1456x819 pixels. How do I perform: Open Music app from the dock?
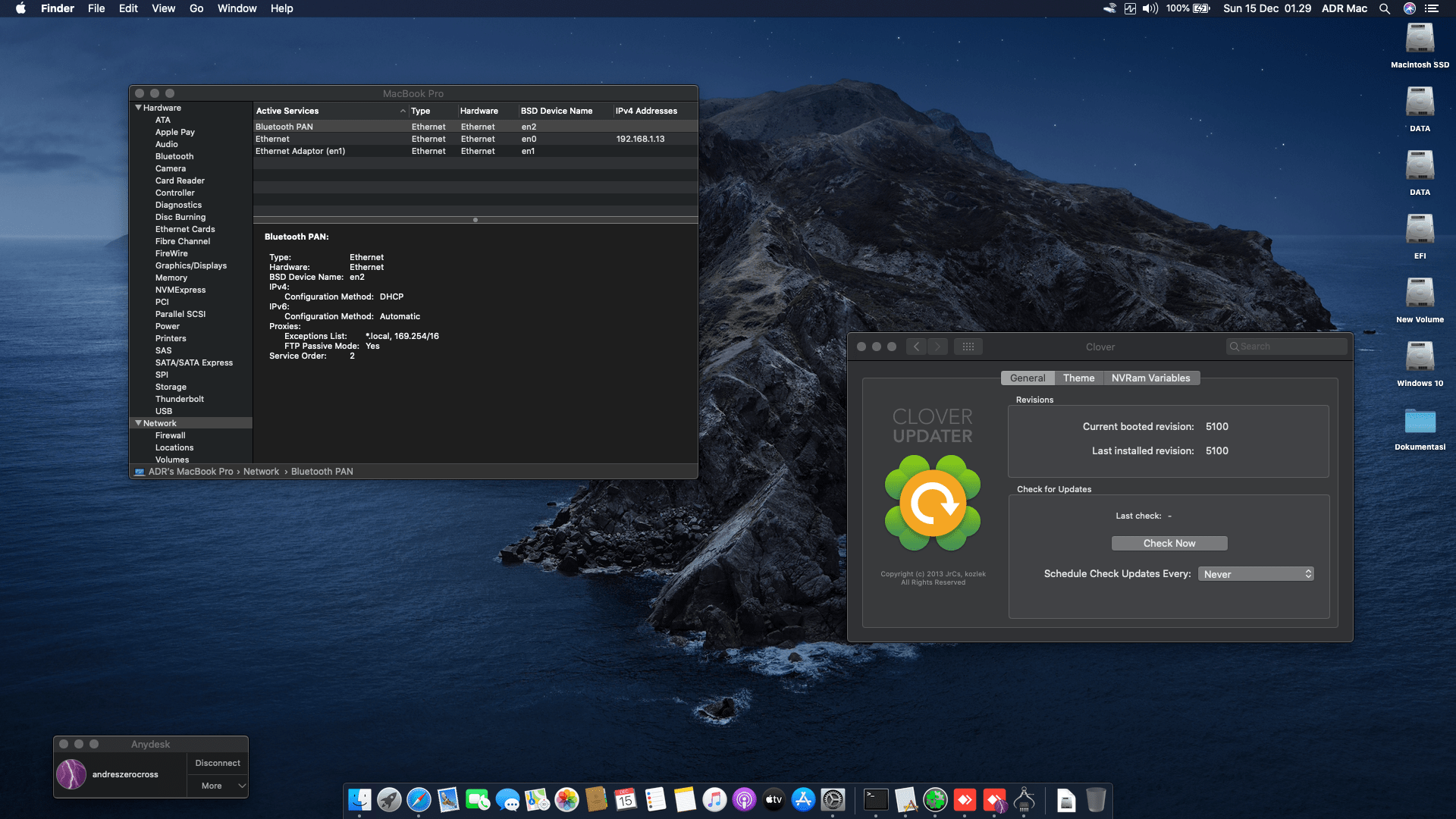[714, 799]
